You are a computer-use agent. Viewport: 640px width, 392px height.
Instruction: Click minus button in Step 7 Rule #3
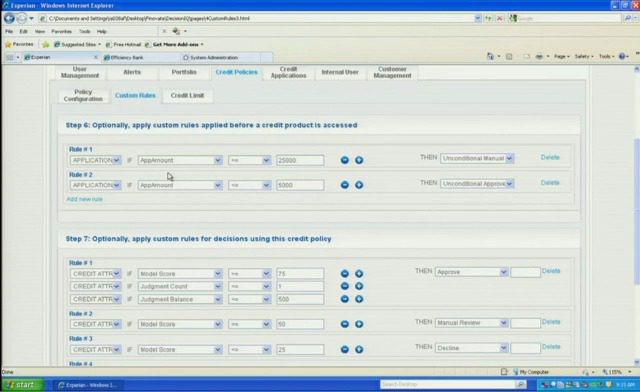click(345, 350)
